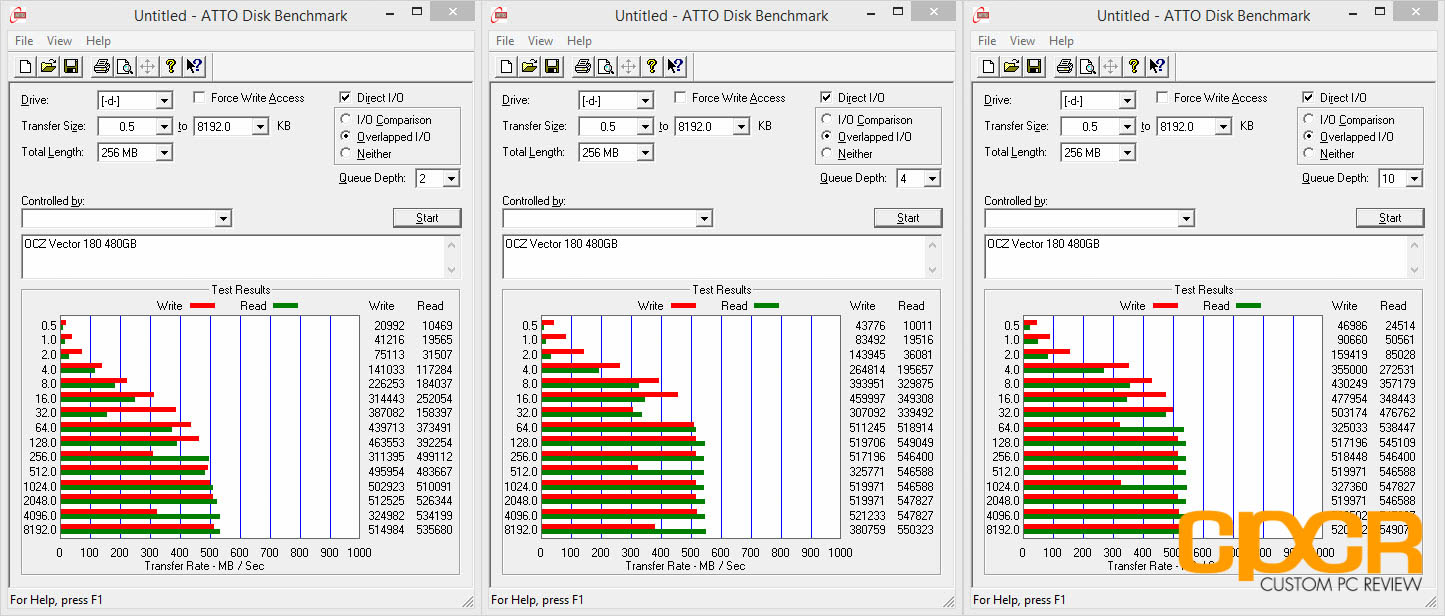Screen dimensions: 1445x616
Task: Click the New file icon in middle window
Action: click(x=508, y=67)
